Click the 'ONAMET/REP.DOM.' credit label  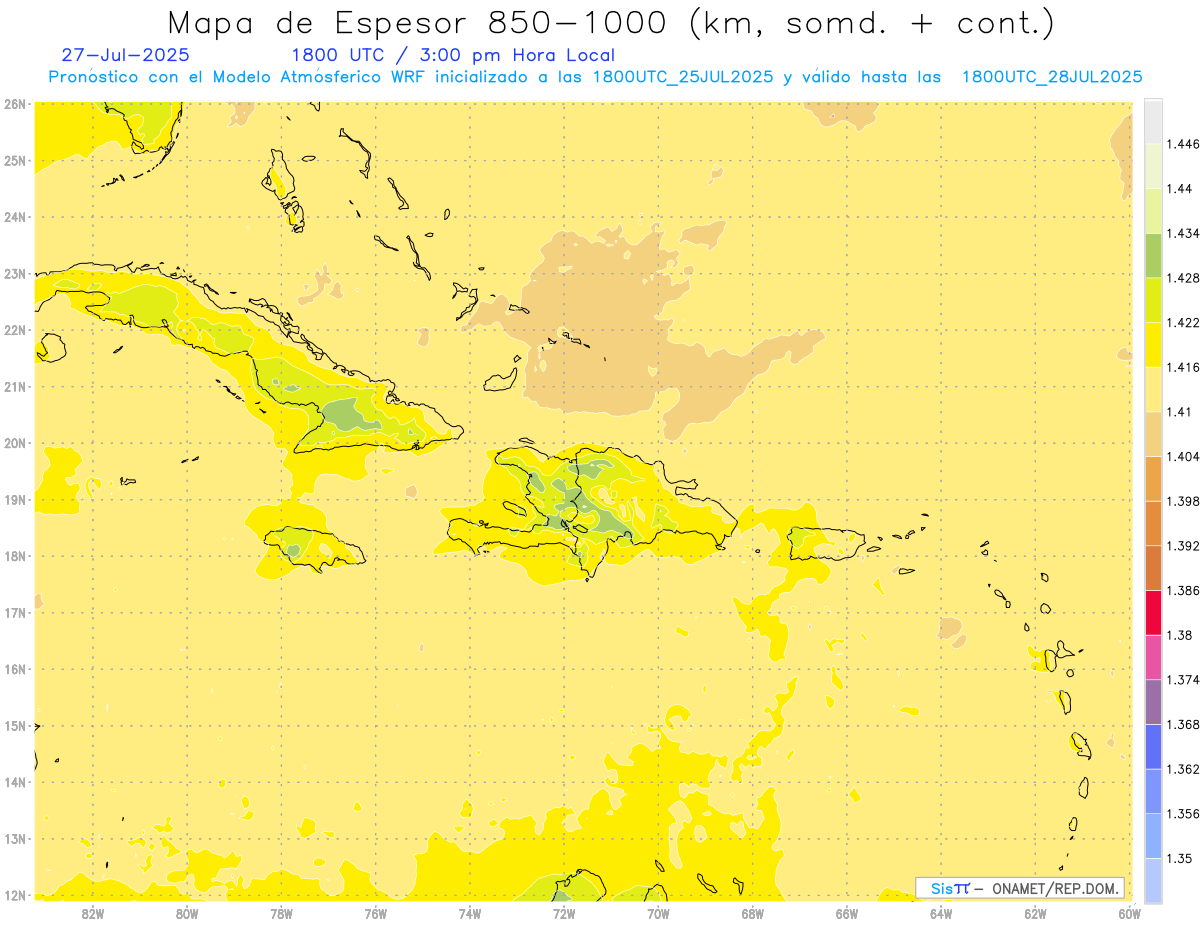pyautogui.click(x=1056, y=888)
